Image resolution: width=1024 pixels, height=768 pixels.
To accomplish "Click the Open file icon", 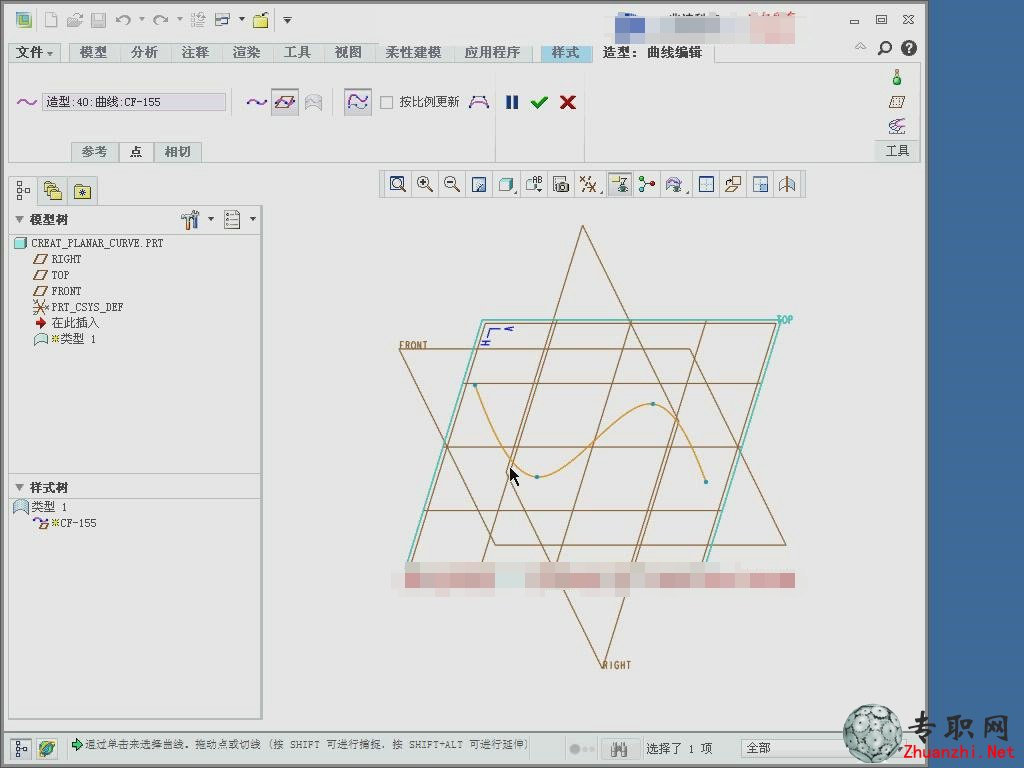I will coord(74,20).
